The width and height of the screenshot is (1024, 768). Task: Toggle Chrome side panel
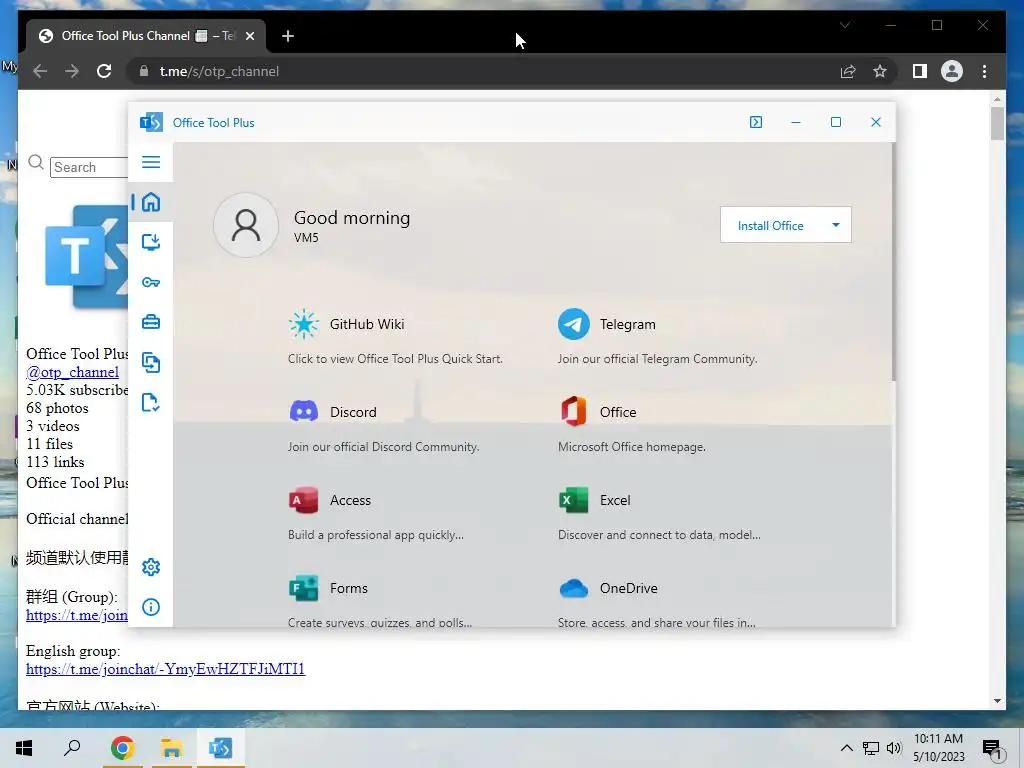click(x=920, y=71)
